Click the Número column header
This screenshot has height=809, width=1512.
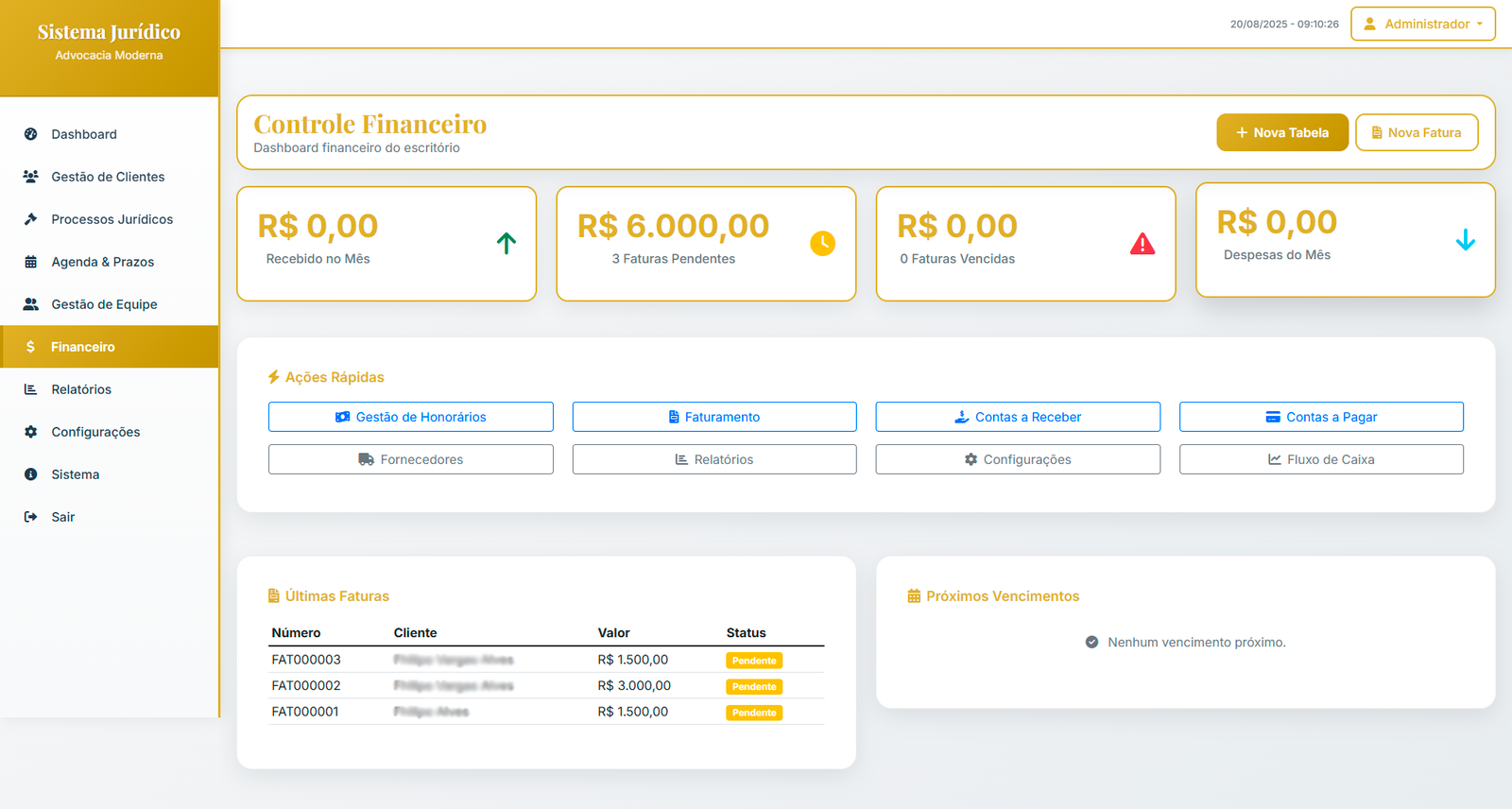coord(296,633)
